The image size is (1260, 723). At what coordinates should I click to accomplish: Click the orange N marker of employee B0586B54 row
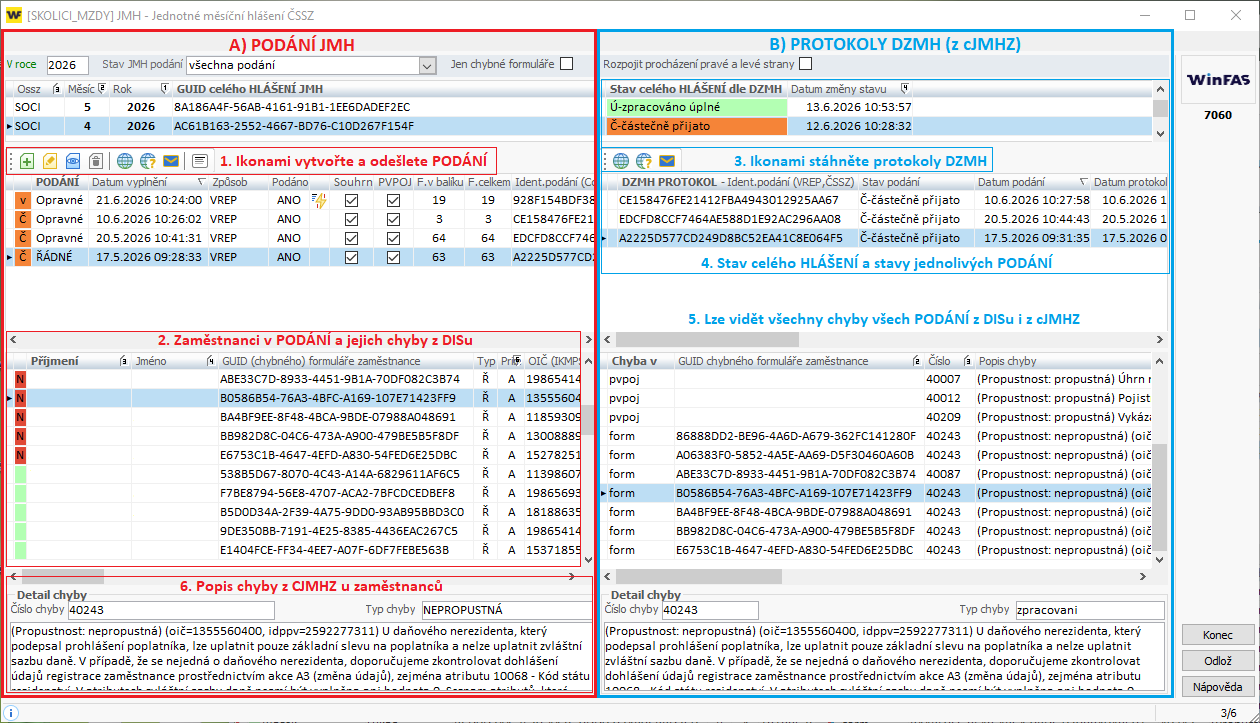(20, 398)
